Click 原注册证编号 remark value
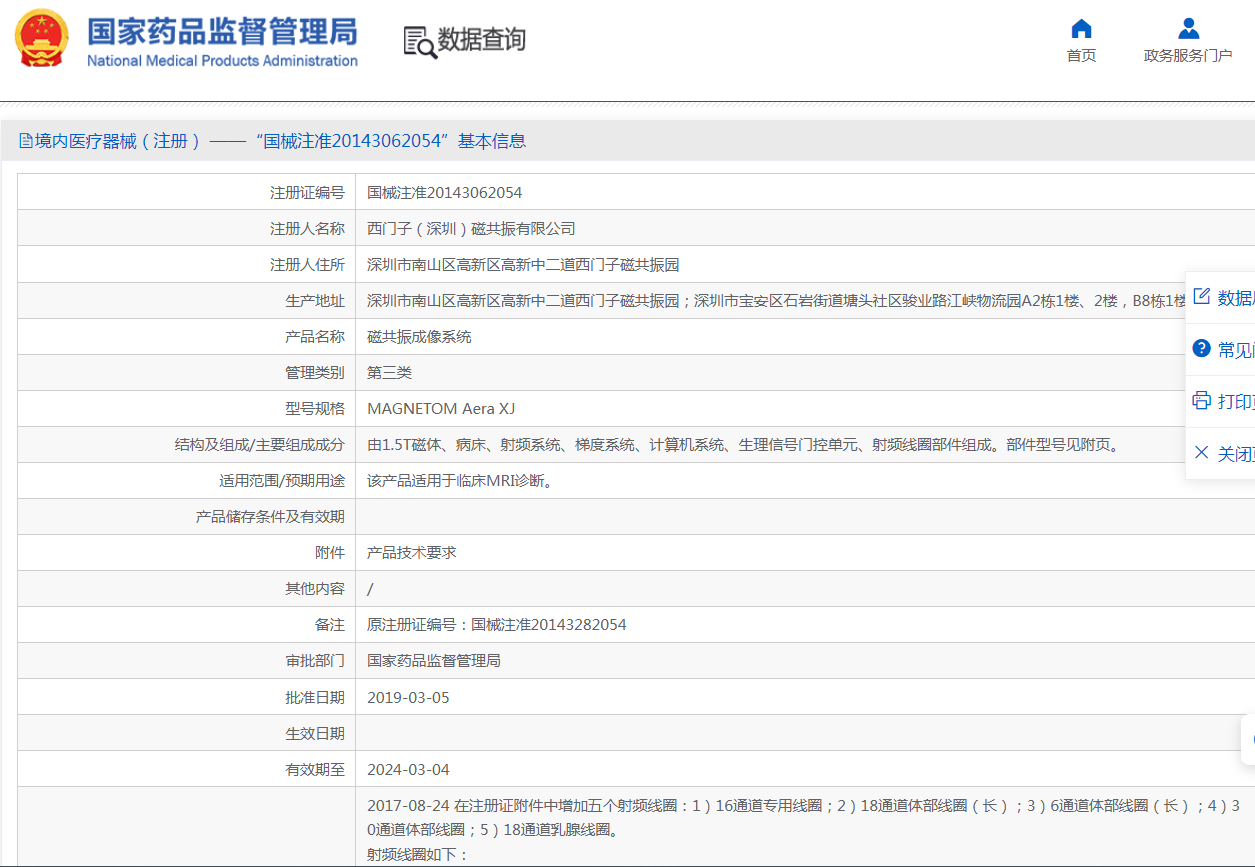Image resolution: width=1255 pixels, height=867 pixels. coord(497,625)
